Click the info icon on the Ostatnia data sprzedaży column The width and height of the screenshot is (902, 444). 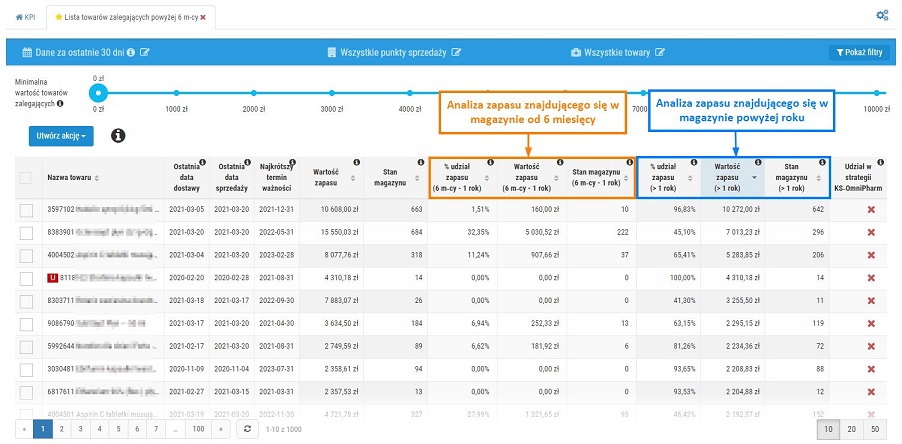tap(247, 162)
